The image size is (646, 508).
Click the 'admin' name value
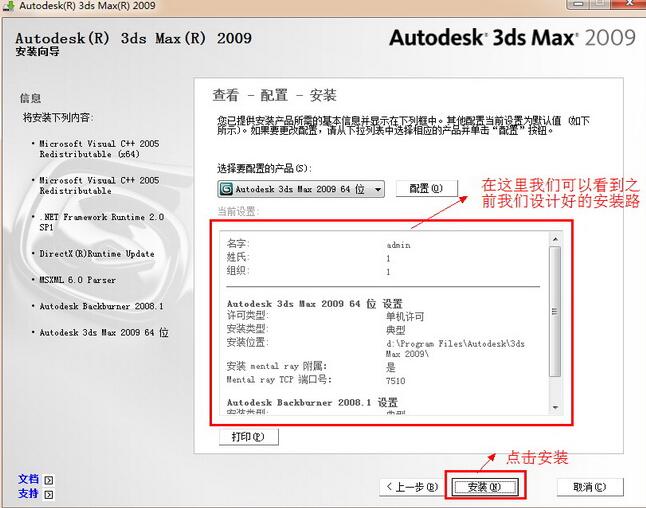398,245
